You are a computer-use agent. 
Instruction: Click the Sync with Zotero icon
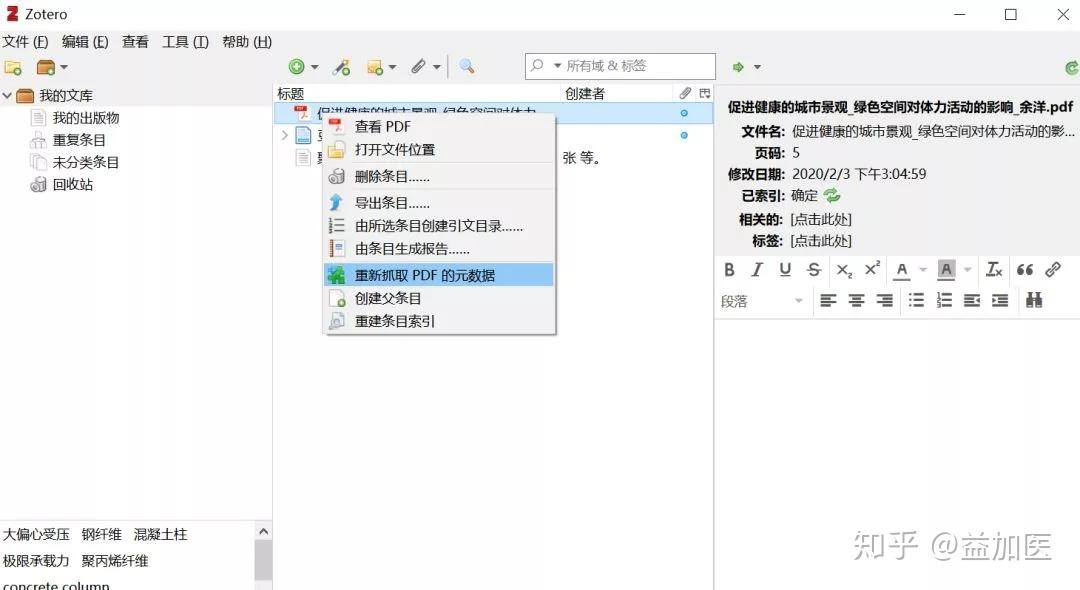[1072, 67]
